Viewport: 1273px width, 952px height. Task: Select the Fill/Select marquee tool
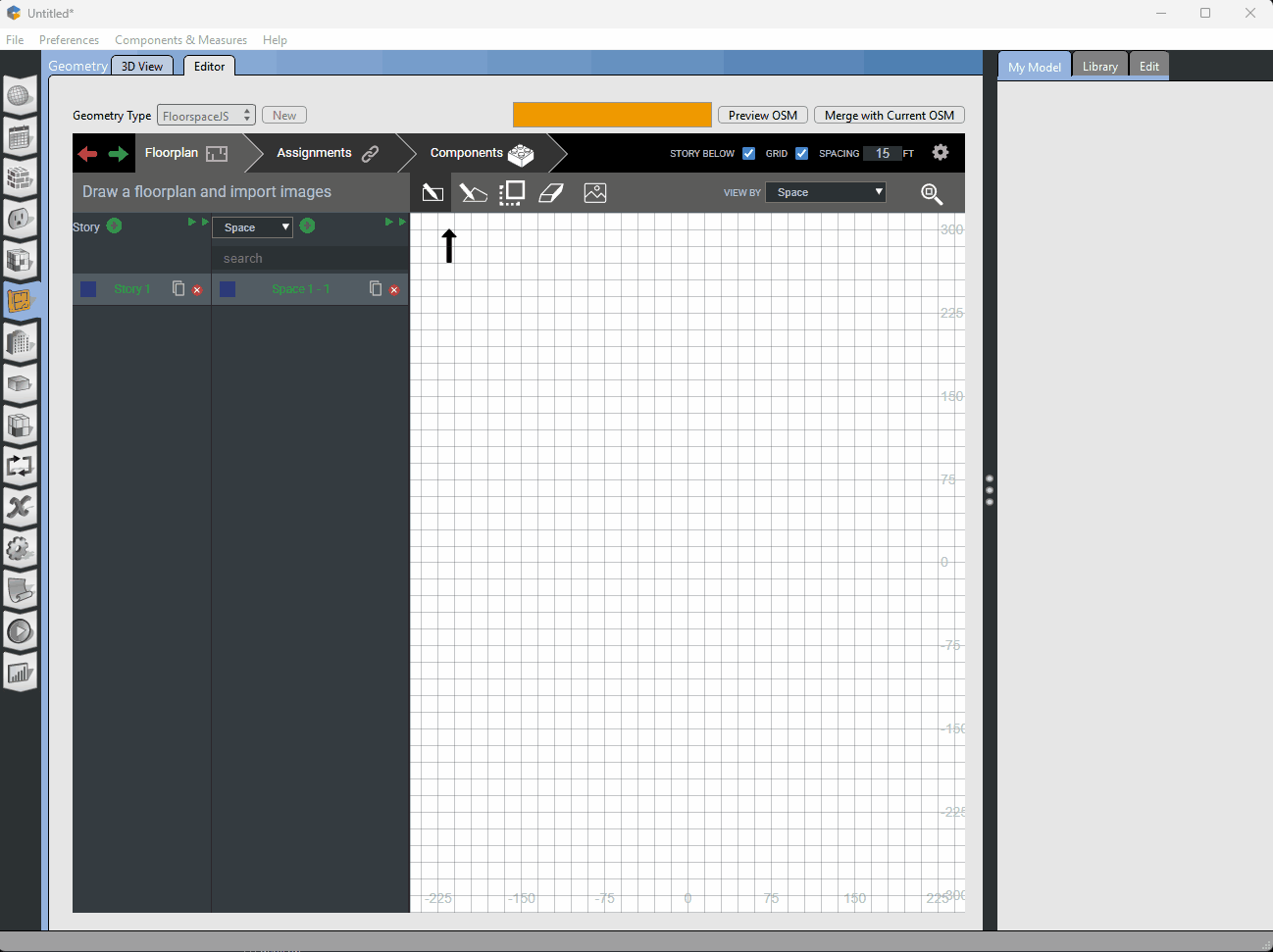point(512,193)
